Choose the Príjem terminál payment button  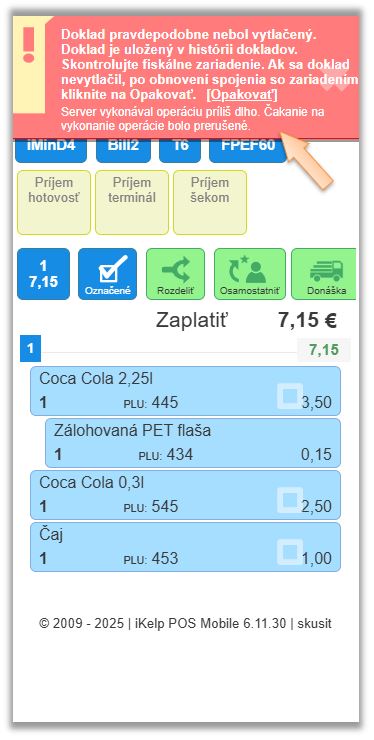coord(132,202)
